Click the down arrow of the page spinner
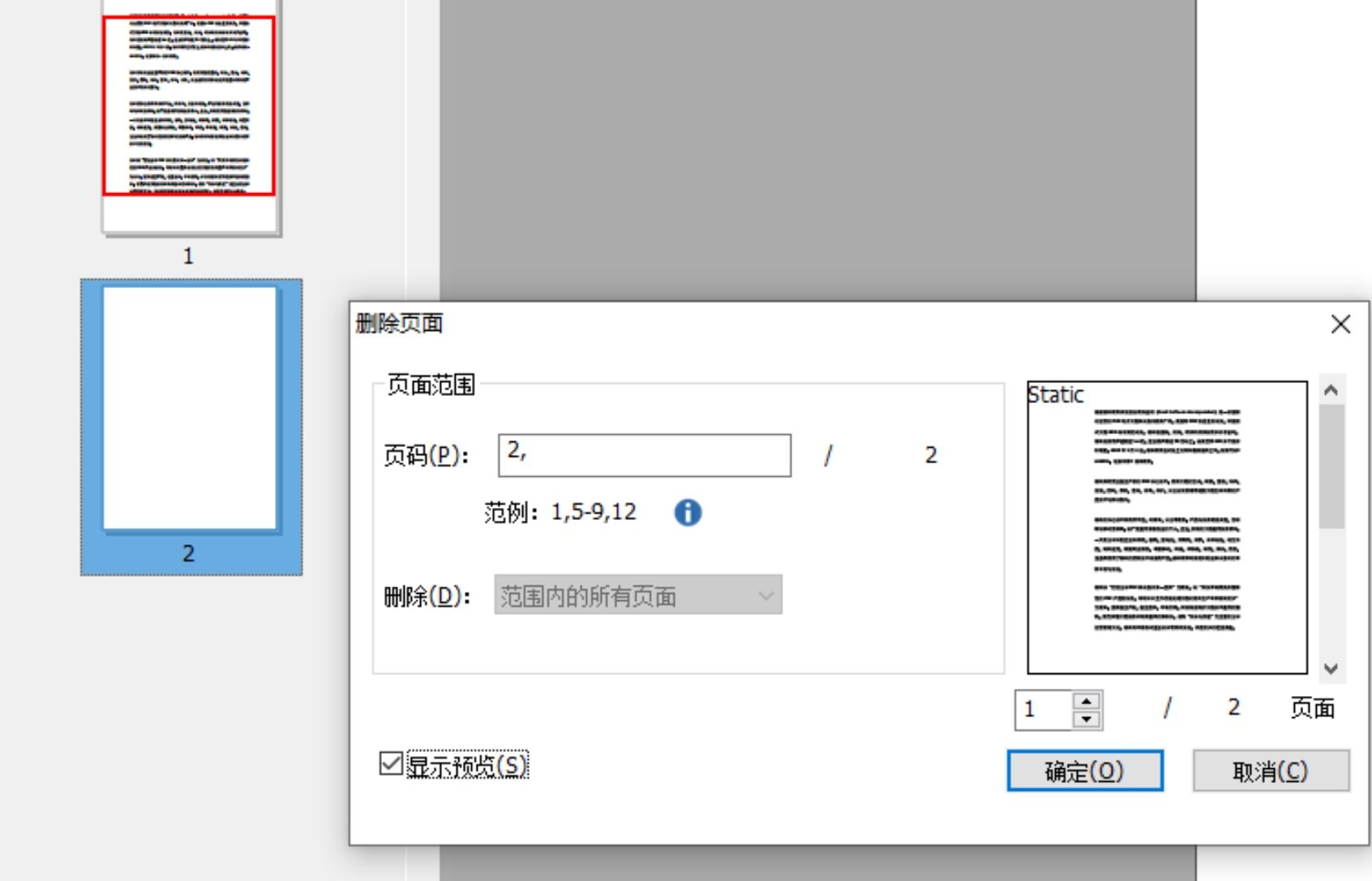The height and width of the screenshot is (881, 1372). [1087, 719]
